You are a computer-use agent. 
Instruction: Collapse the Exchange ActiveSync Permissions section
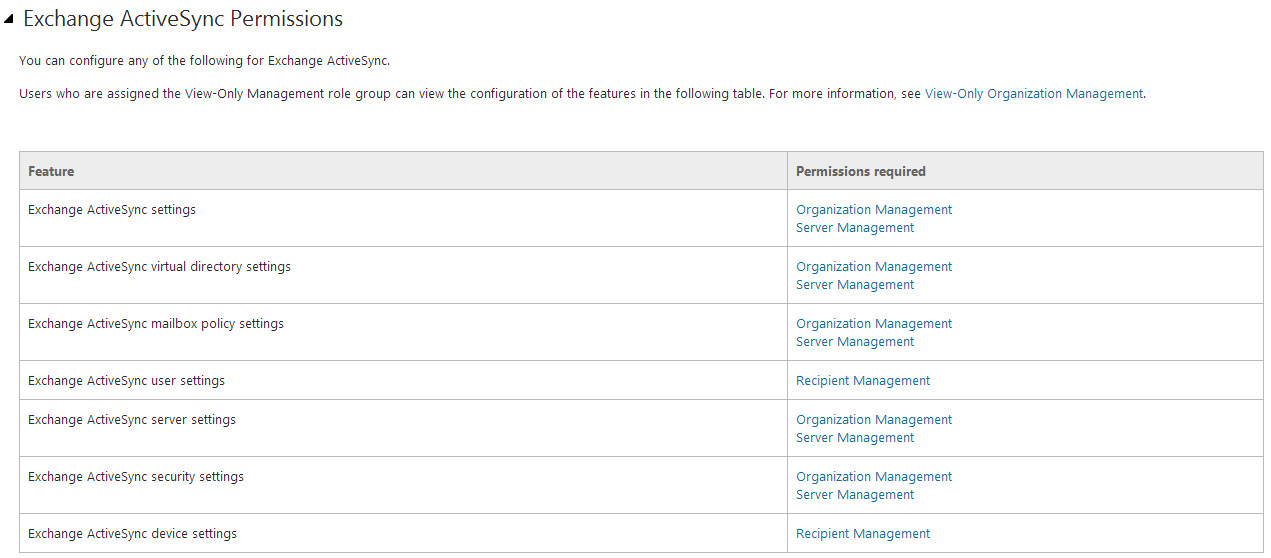pos(9,19)
